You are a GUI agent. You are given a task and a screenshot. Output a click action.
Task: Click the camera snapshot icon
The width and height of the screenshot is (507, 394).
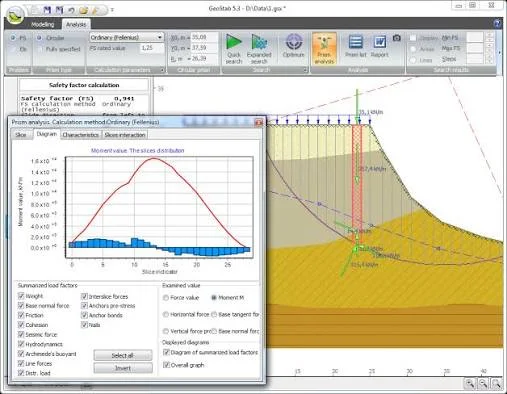click(397, 38)
